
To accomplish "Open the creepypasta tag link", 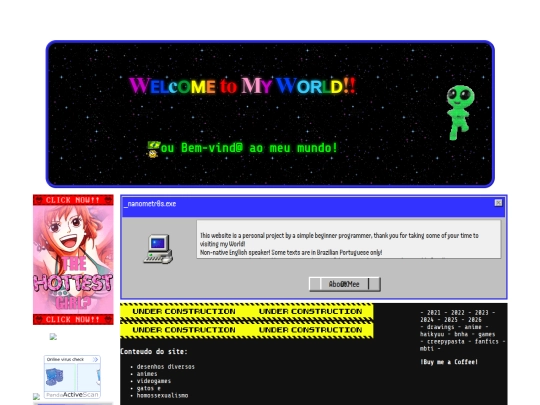I will coord(446,342).
